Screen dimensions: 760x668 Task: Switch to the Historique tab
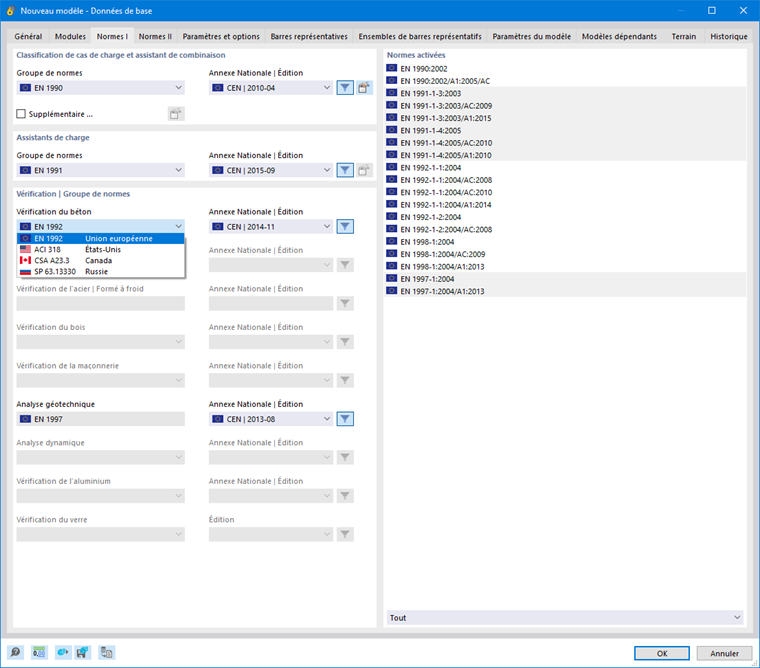[728, 36]
